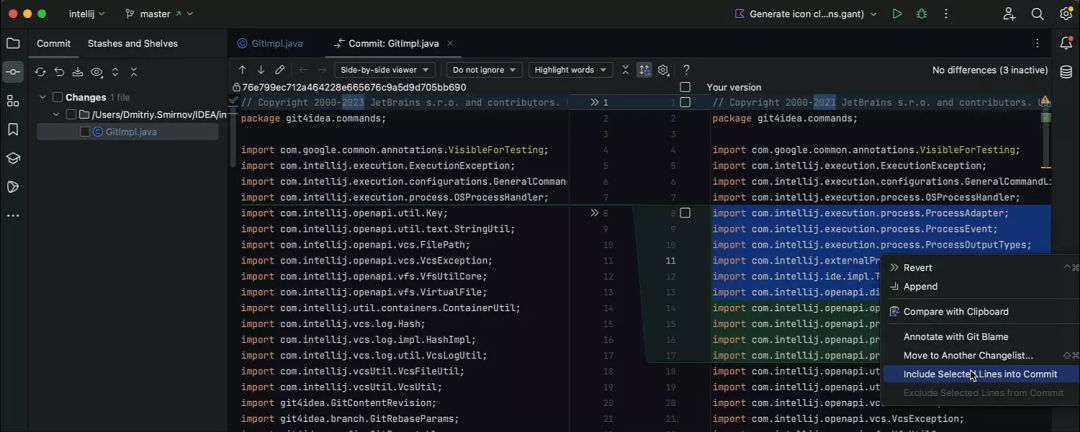
Task: Click the Run button in the top toolbar
Action: tap(897, 14)
